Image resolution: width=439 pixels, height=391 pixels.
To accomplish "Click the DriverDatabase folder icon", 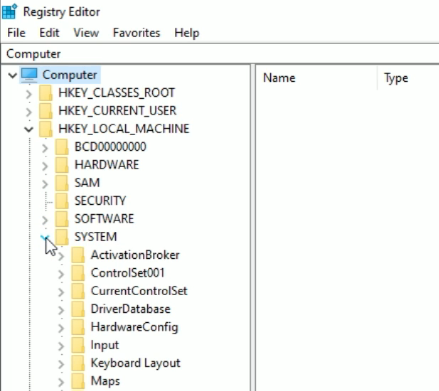I will 78,309.
